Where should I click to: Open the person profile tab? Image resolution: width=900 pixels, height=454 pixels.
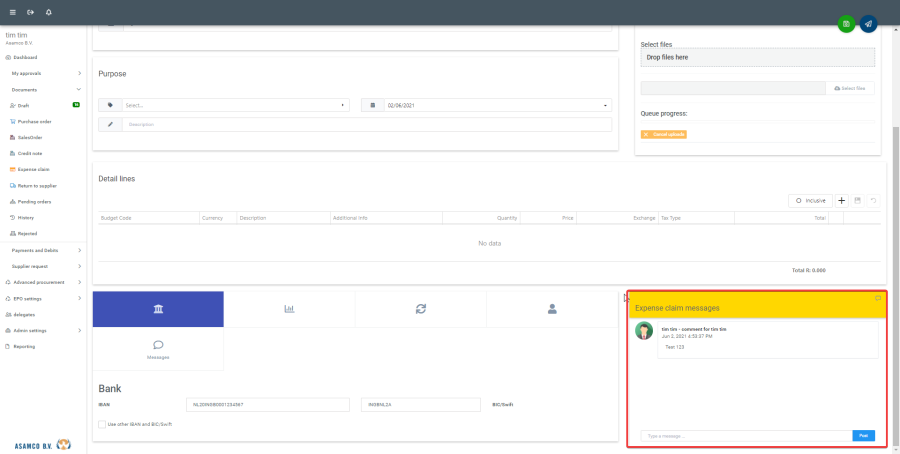tap(552, 309)
